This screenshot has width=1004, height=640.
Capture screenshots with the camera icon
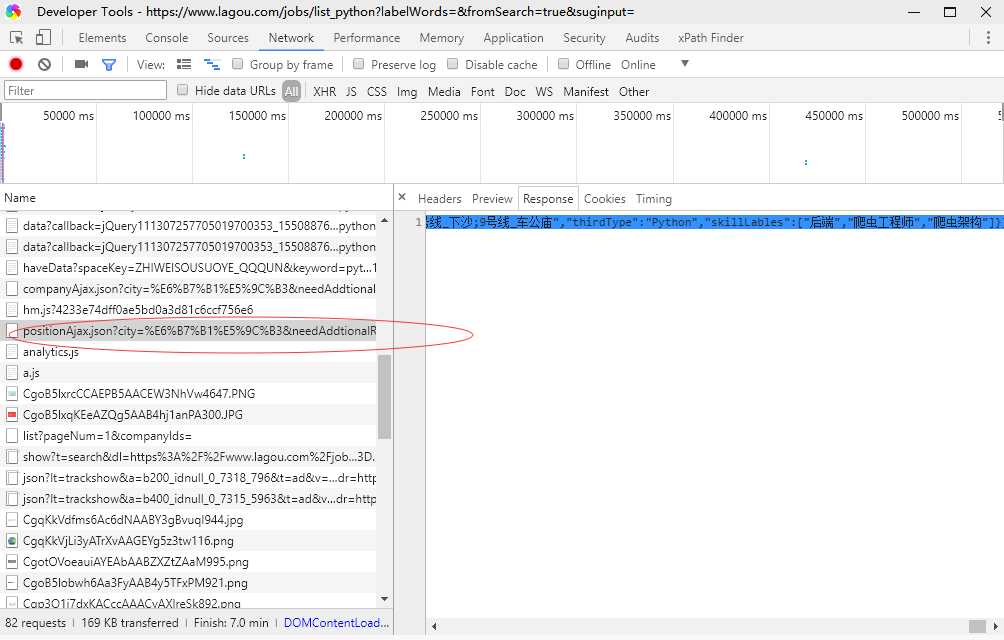click(81, 64)
